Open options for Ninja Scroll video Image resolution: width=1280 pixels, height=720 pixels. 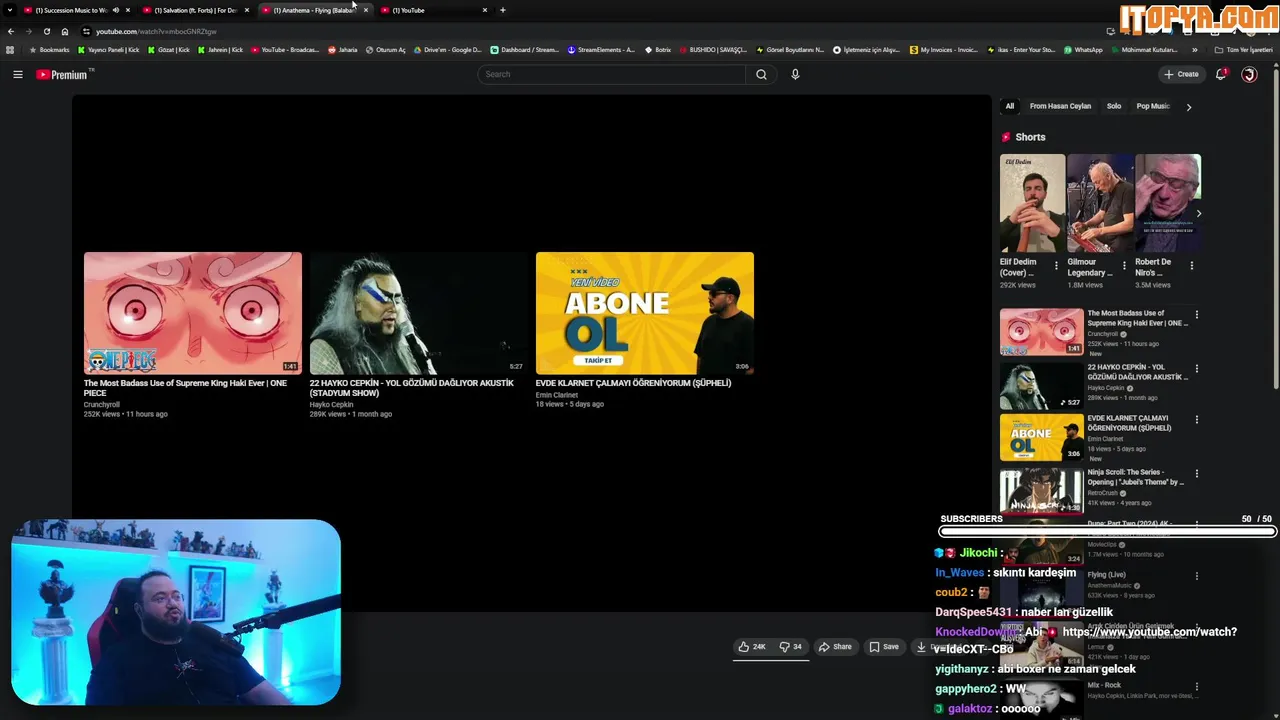pyautogui.click(x=1196, y=474)
